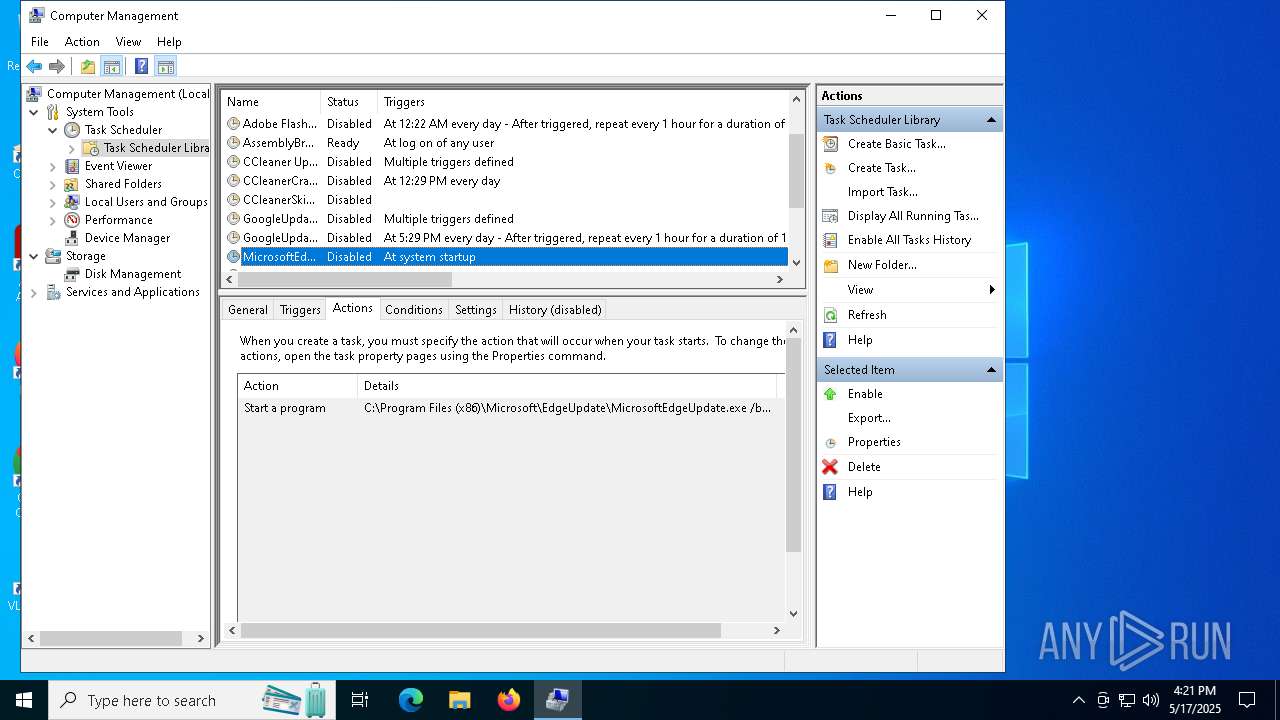
Task: Expand the Shared Folders chevron
Action: pos(53,184)
